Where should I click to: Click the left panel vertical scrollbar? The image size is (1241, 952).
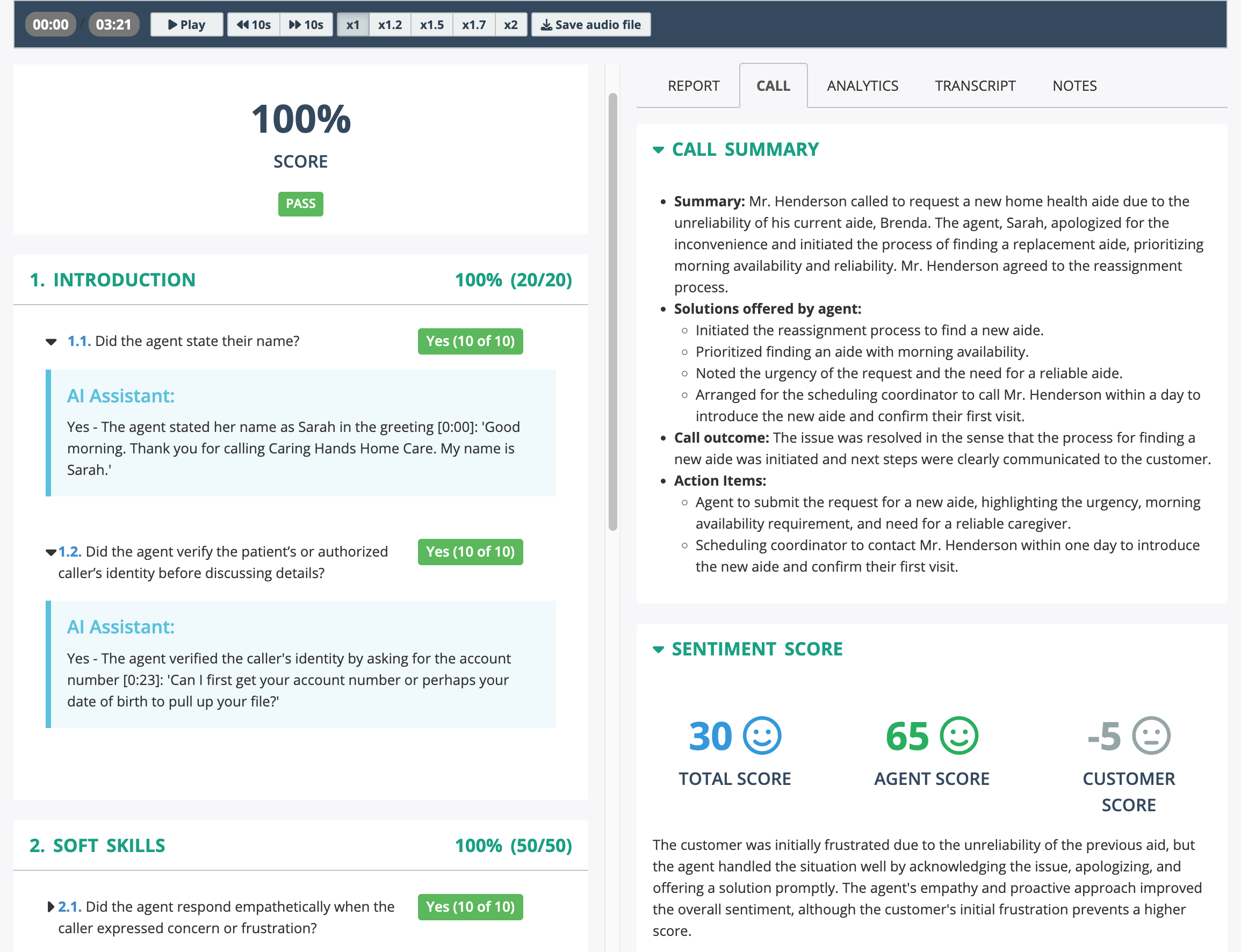click(x=612, y=312)
